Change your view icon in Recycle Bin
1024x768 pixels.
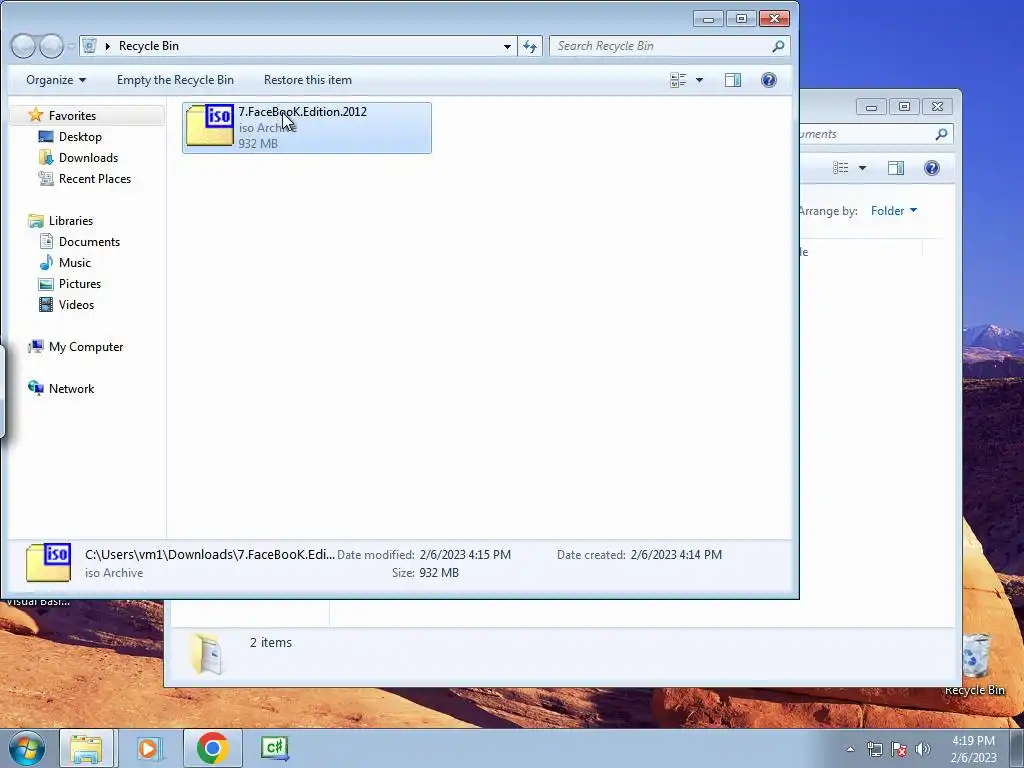point(679,80)
